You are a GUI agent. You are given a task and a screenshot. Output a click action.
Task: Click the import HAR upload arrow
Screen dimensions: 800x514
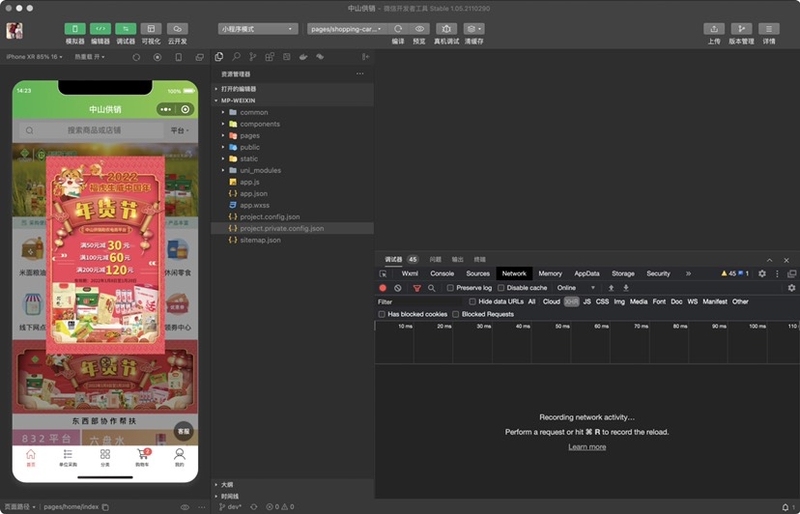(x=611, y=288)
